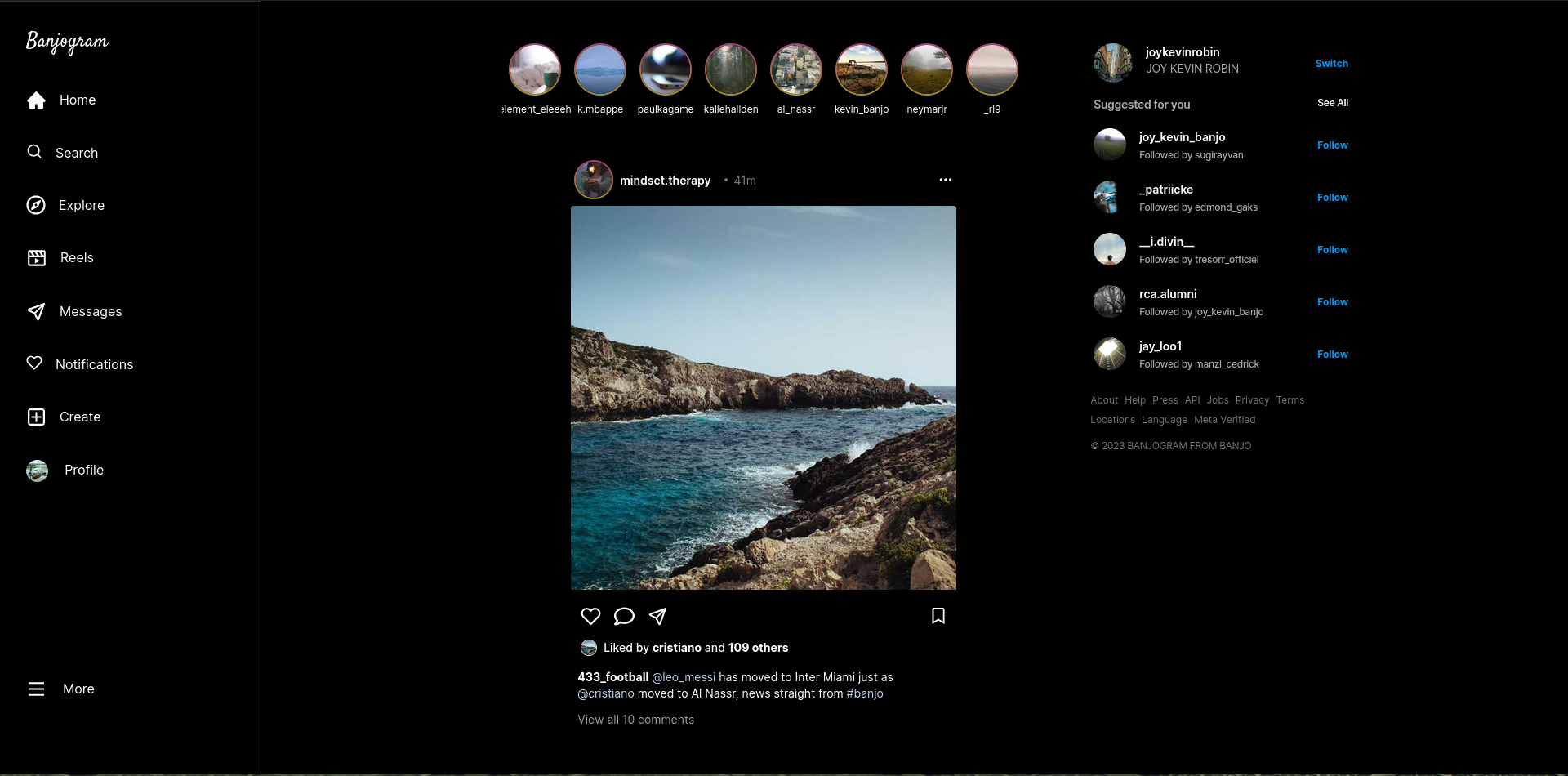Click the _patriicke suggestion avatar
This screenshot has height=776, width=1568.
pos(1110,197)
